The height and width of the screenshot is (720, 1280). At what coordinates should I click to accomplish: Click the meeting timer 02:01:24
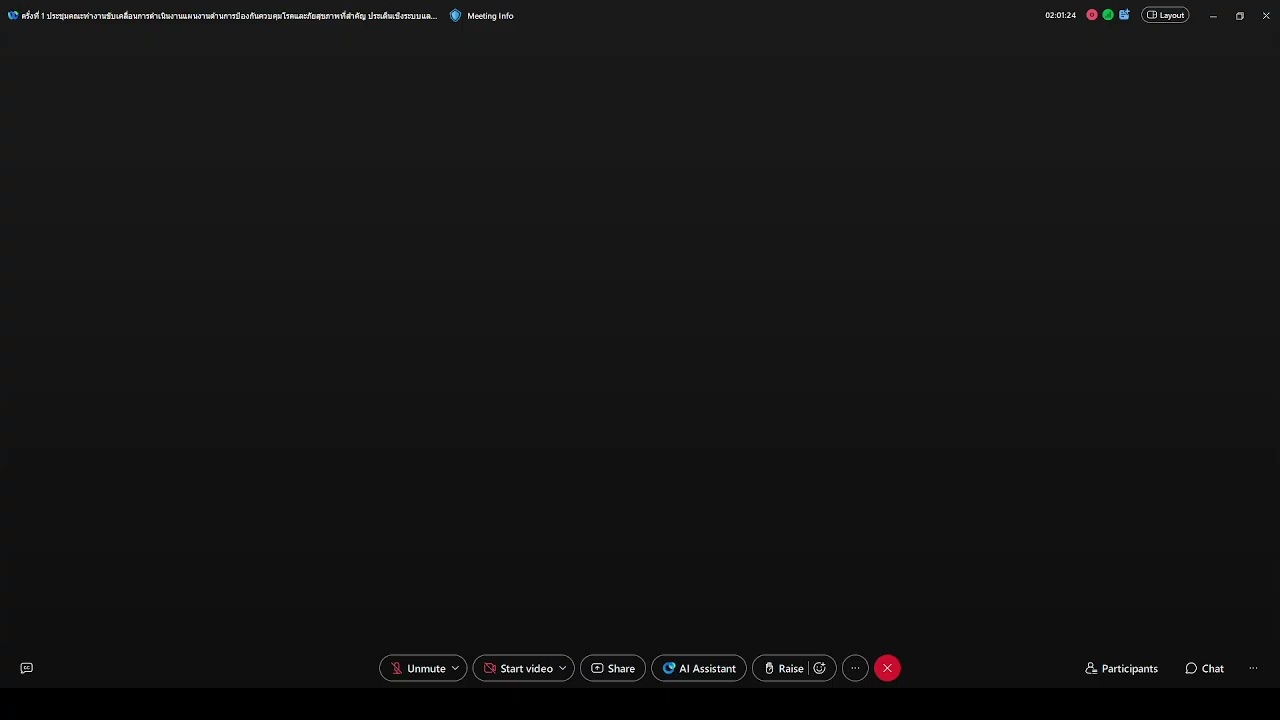tap(1060, 15)
